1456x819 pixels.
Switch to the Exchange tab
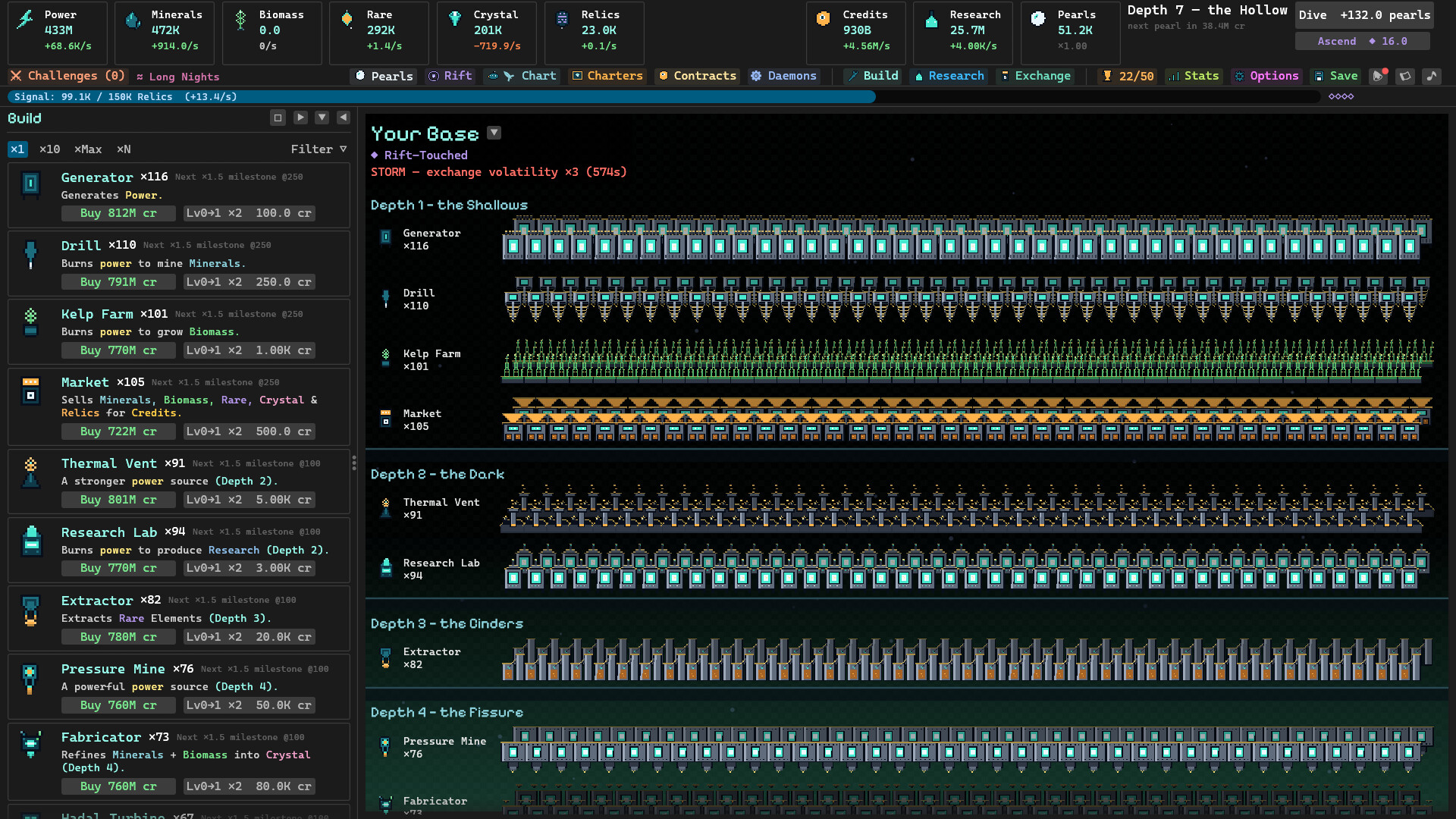pos(1036,76)
